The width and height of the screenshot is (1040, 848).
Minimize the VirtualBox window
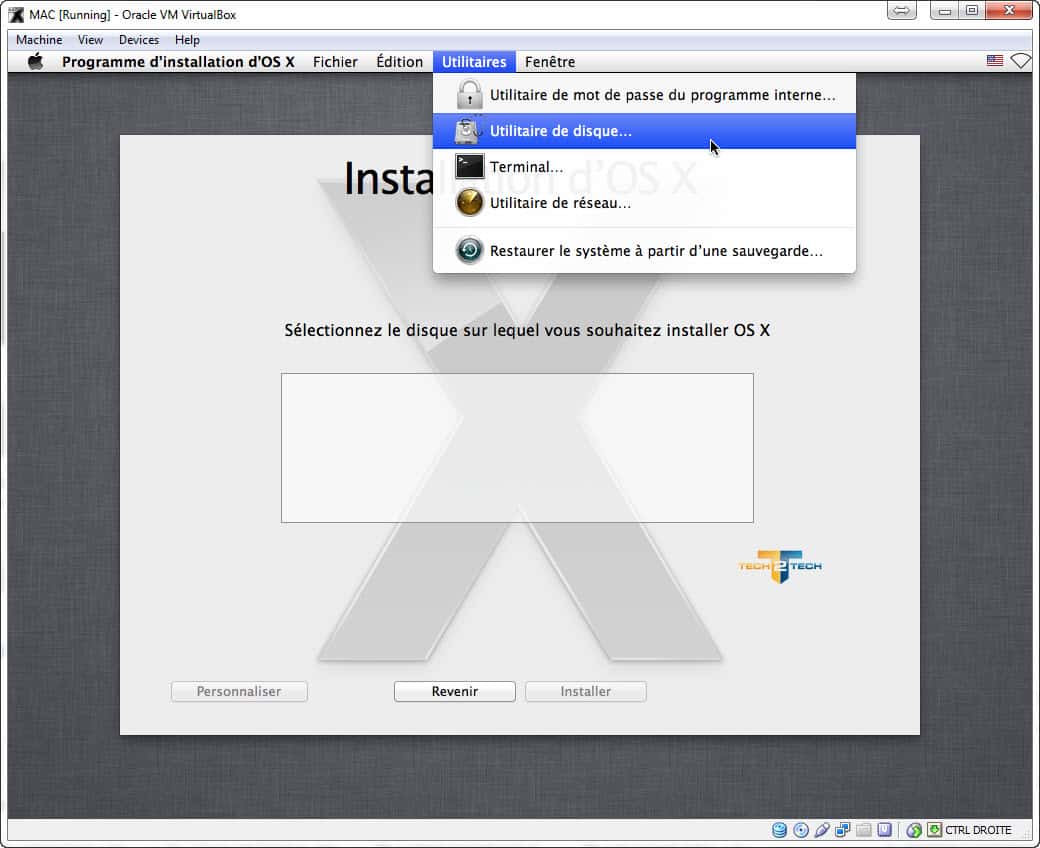[x=944, y=11]
